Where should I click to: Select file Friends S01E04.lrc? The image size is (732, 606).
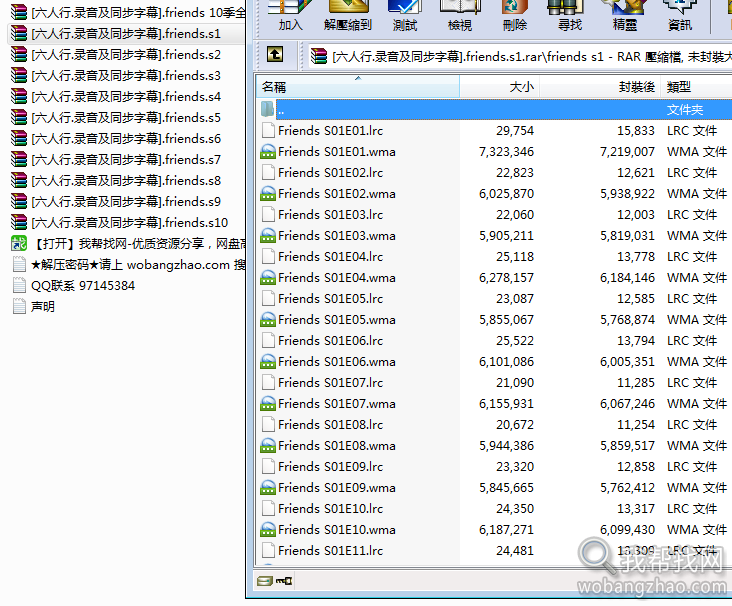(331, 257)
